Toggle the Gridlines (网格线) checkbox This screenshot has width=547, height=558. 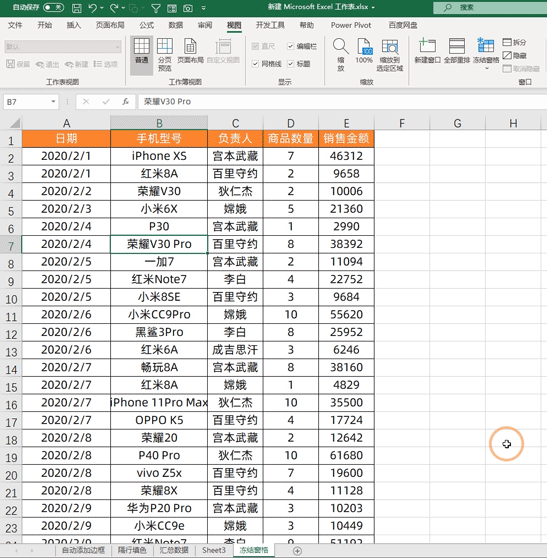tap(255, 64)
